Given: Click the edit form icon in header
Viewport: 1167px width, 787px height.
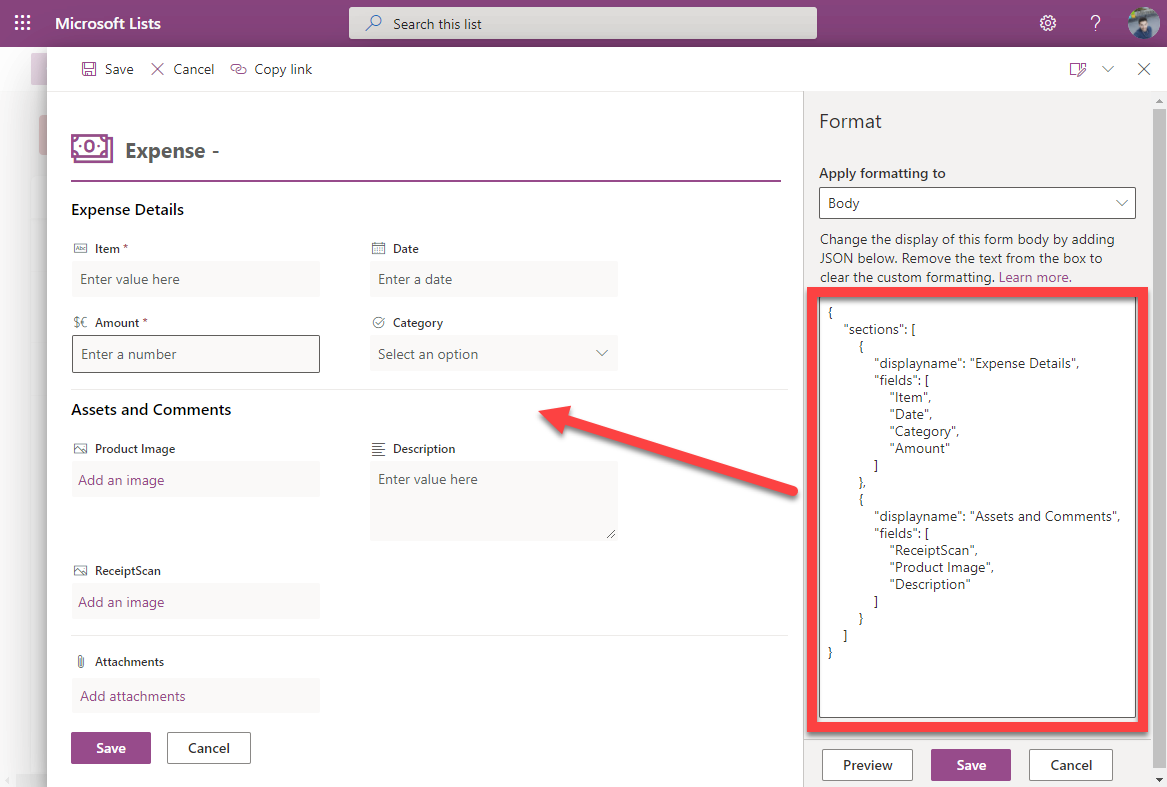Looking at the screenshot, I should coord(1077,69).
